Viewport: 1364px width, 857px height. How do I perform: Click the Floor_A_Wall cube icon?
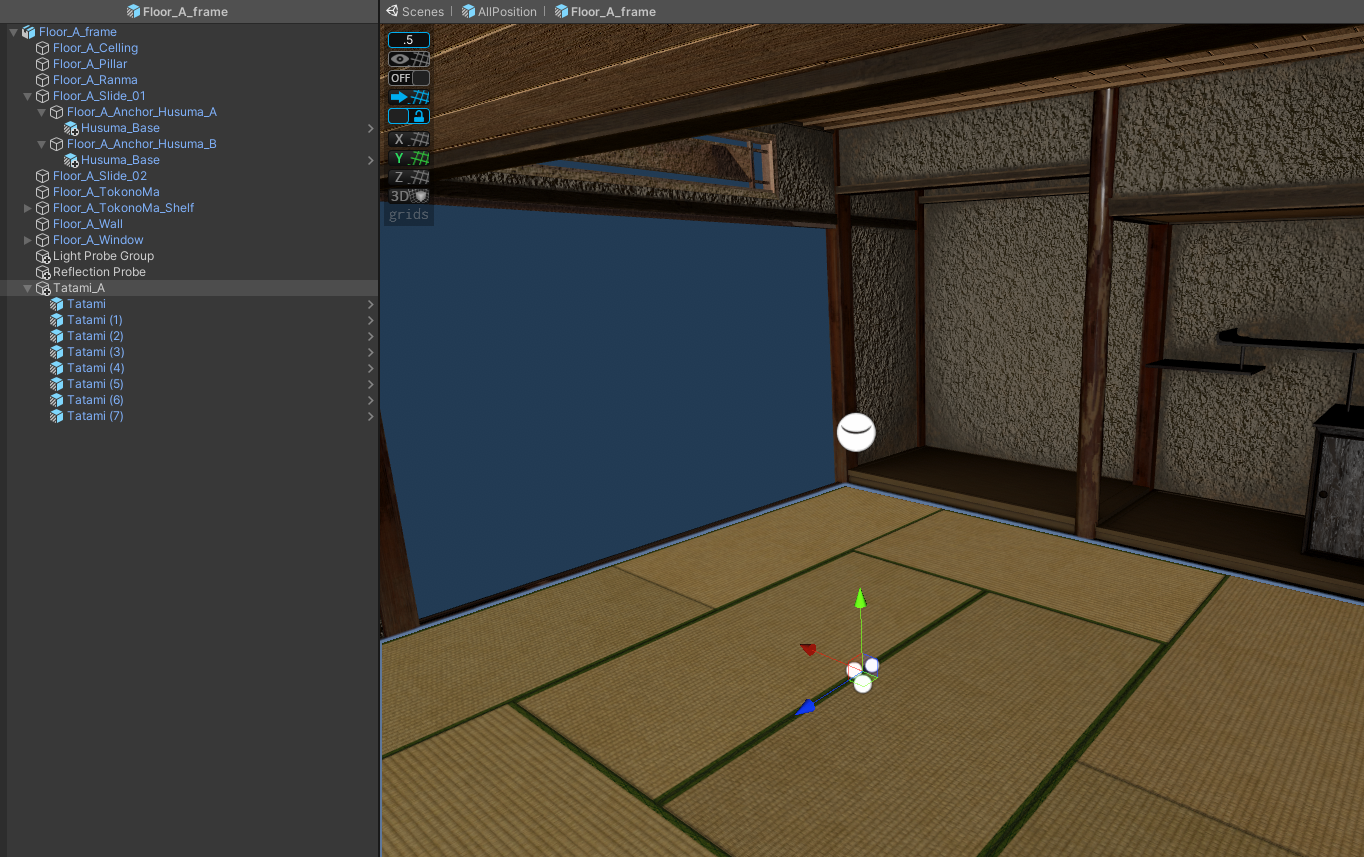click(43, 224)
